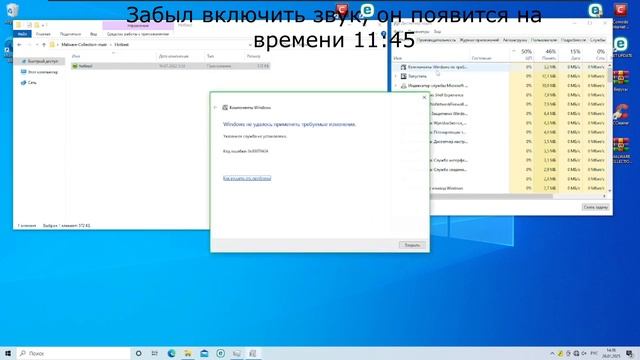
Task: Click Malware-Collection-main in the address breadcrumb
Action: 84,44
